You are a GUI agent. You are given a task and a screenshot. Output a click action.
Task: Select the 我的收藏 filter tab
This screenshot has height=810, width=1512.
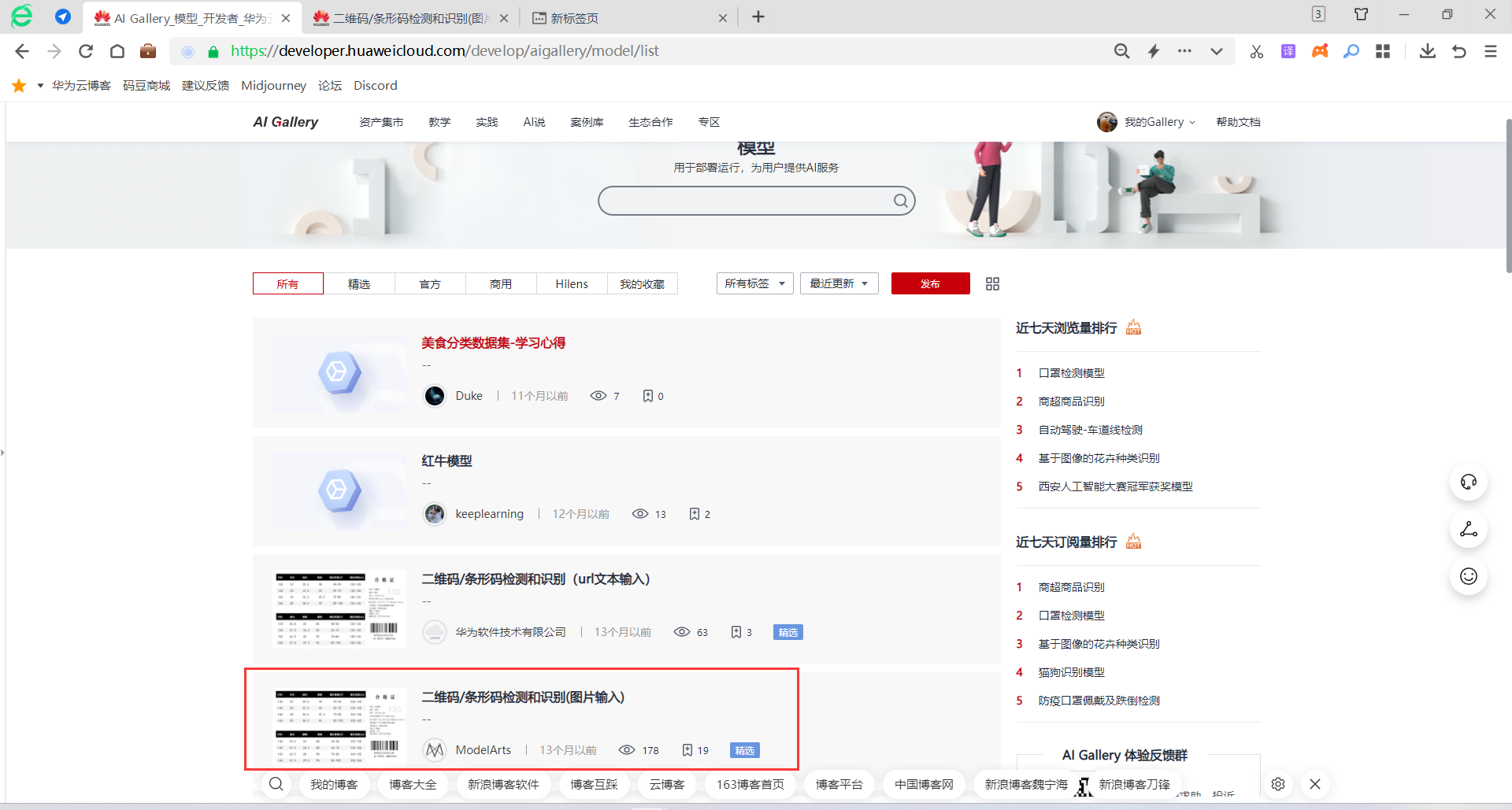tap(643, 283)
